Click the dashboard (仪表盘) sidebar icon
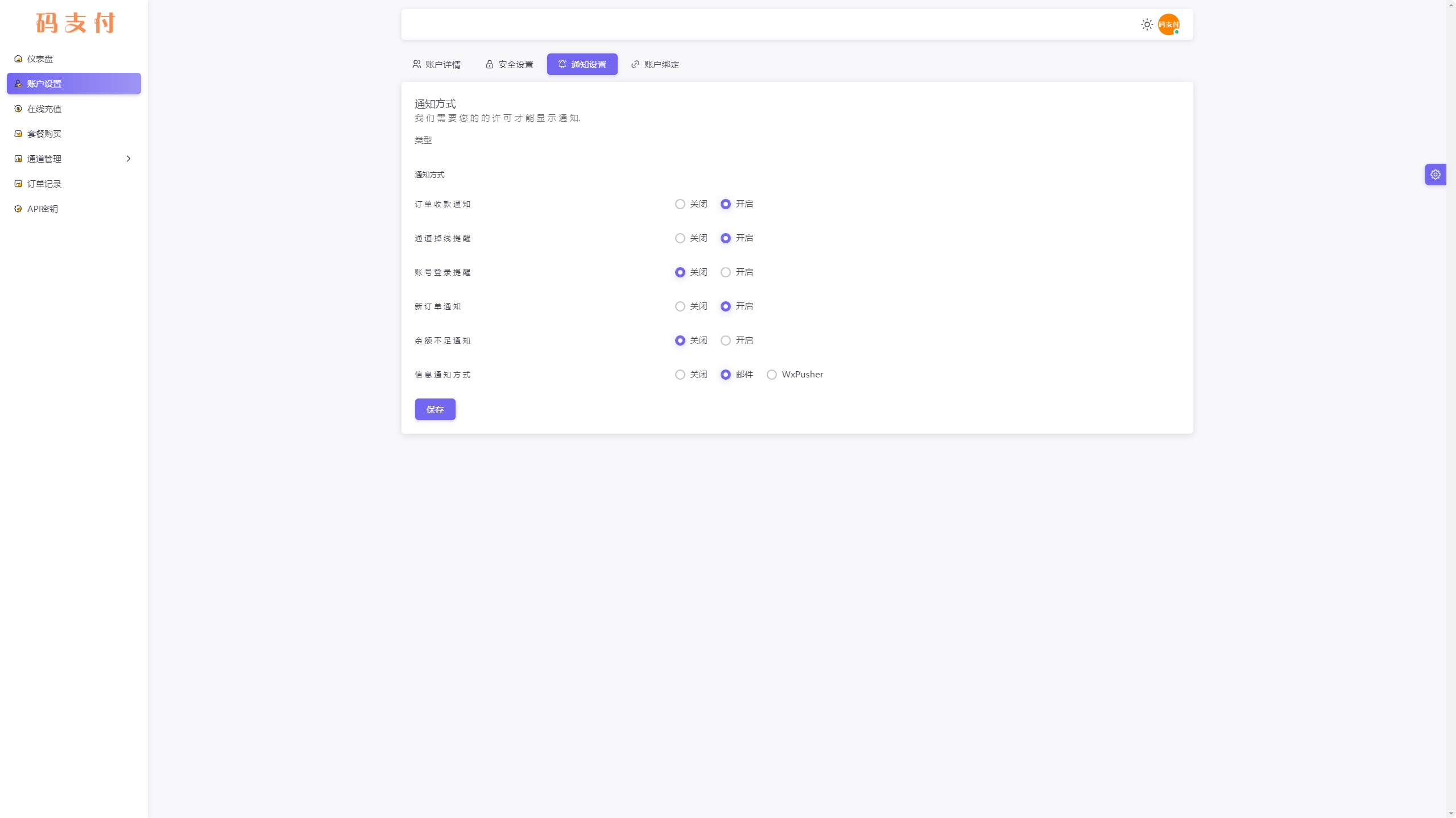This screenshot has height=818, width=1456. [18, 59]
